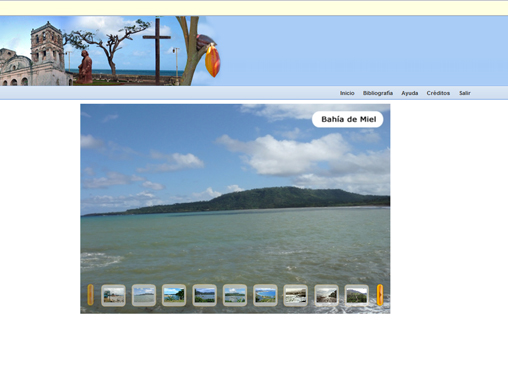Viewport: 508px width, 381px height.
Task: Select the fifth gallery thumbnail
Action: click(x=235, y=295)
